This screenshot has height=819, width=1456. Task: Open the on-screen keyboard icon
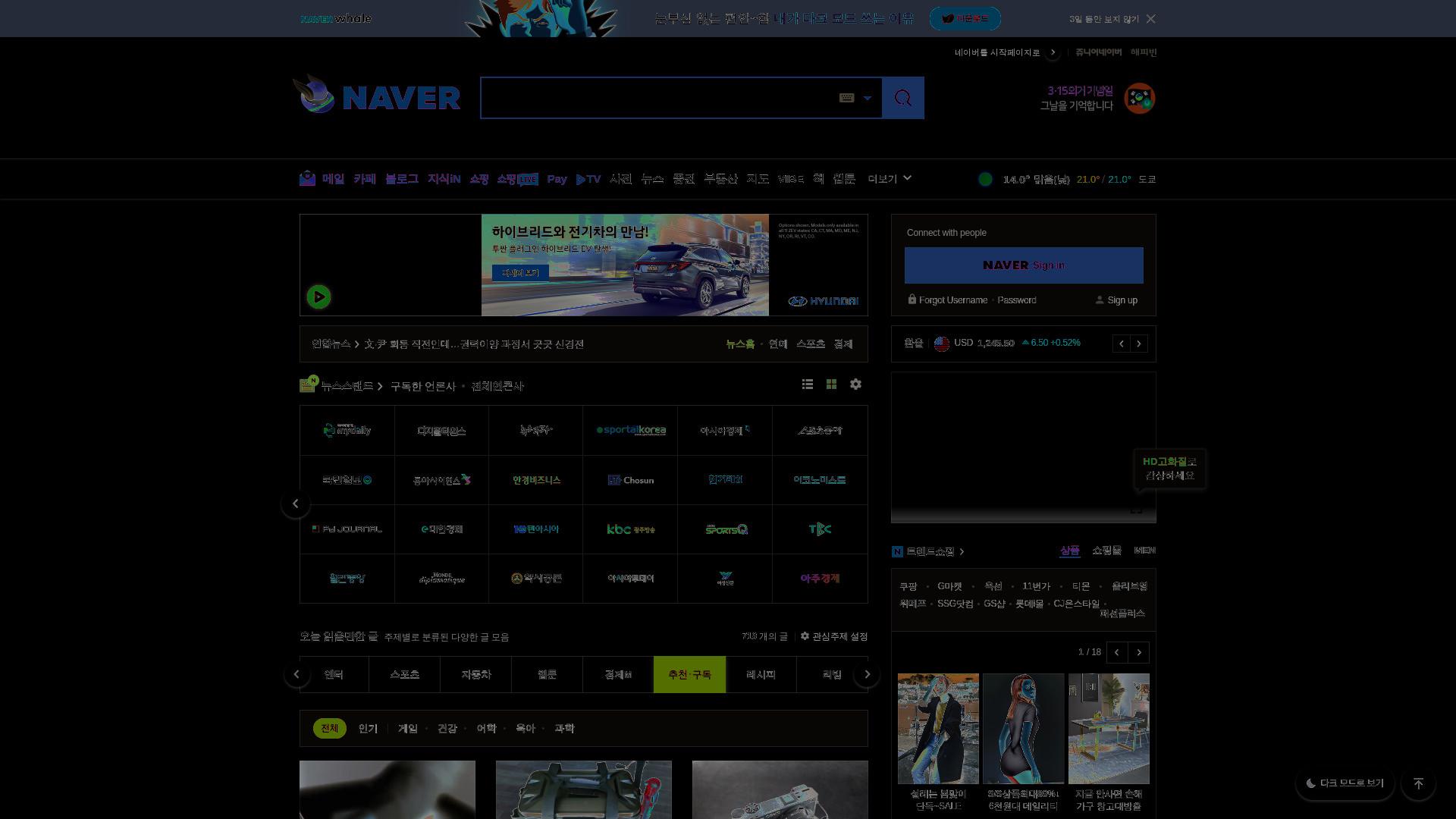coord(847,98)
